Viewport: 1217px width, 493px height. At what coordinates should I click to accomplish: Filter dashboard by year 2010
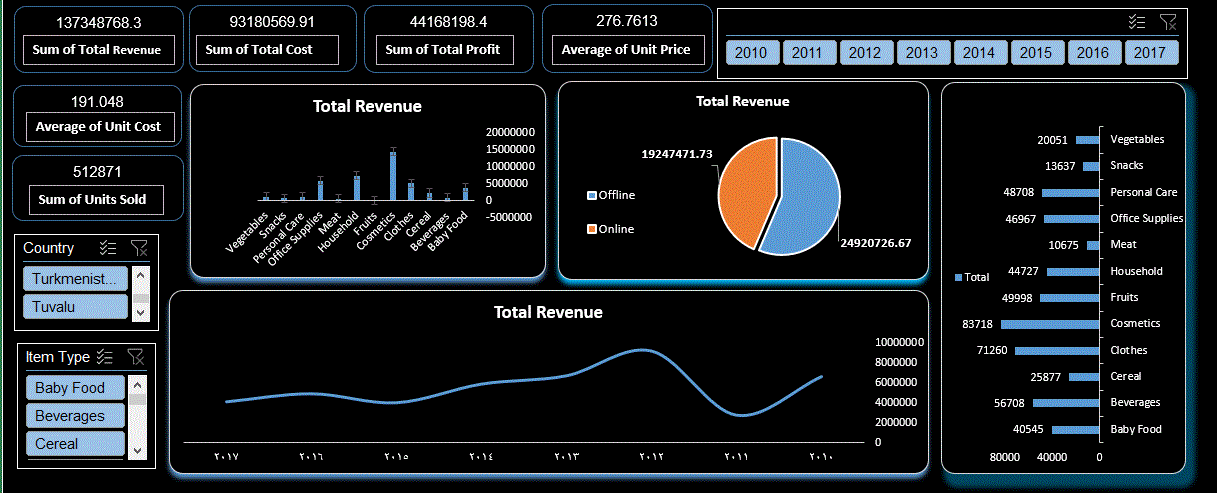coord(751,53)
